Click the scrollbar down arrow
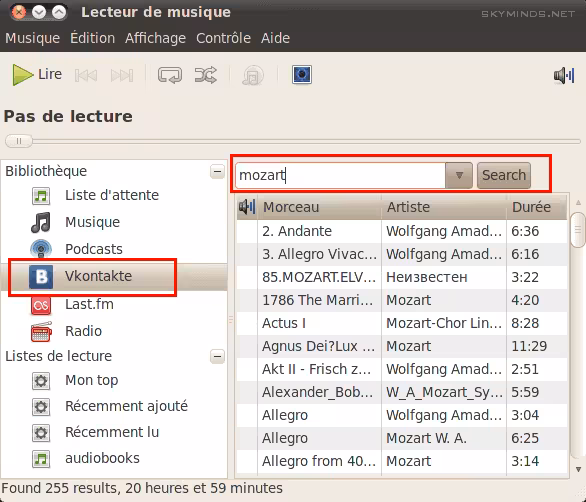The image size is (586, 502). 578,469
